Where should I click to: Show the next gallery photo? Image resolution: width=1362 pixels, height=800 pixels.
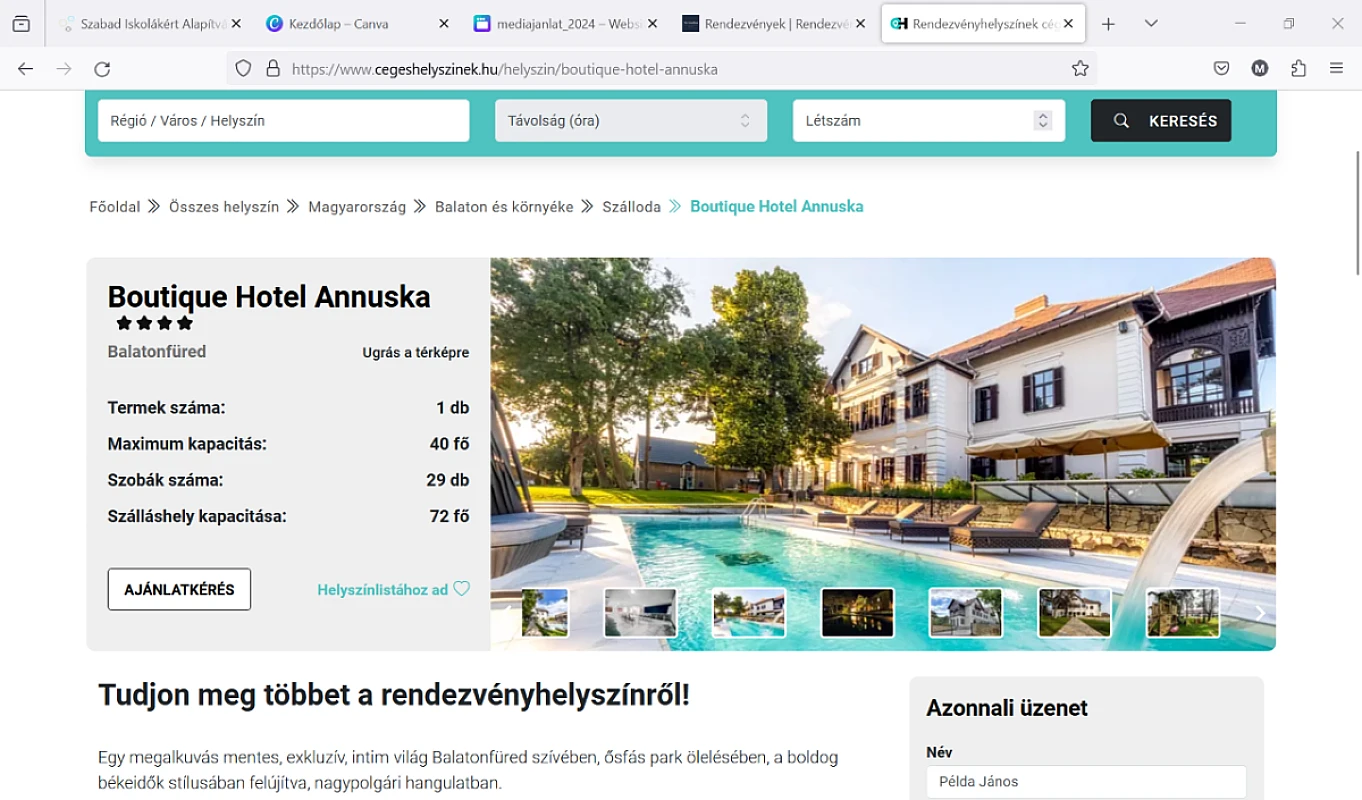1260,613
